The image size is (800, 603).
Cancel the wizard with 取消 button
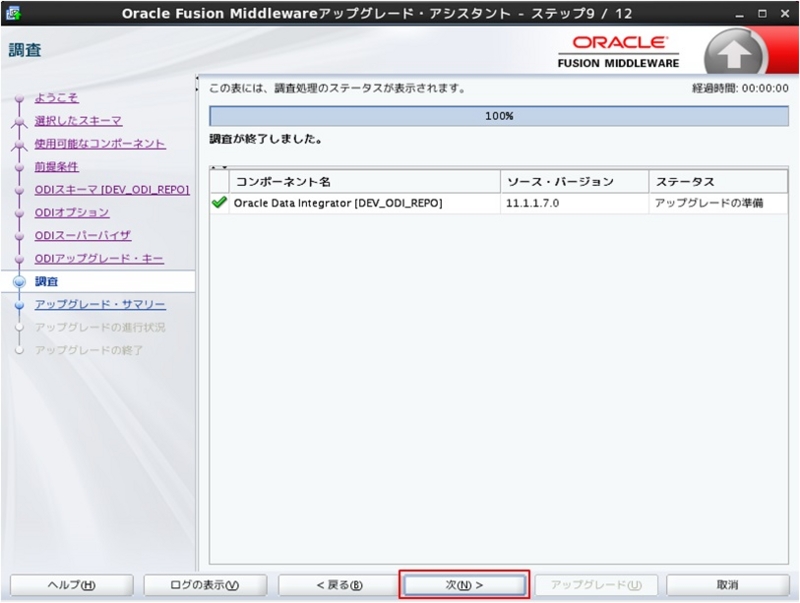point(728,585)
